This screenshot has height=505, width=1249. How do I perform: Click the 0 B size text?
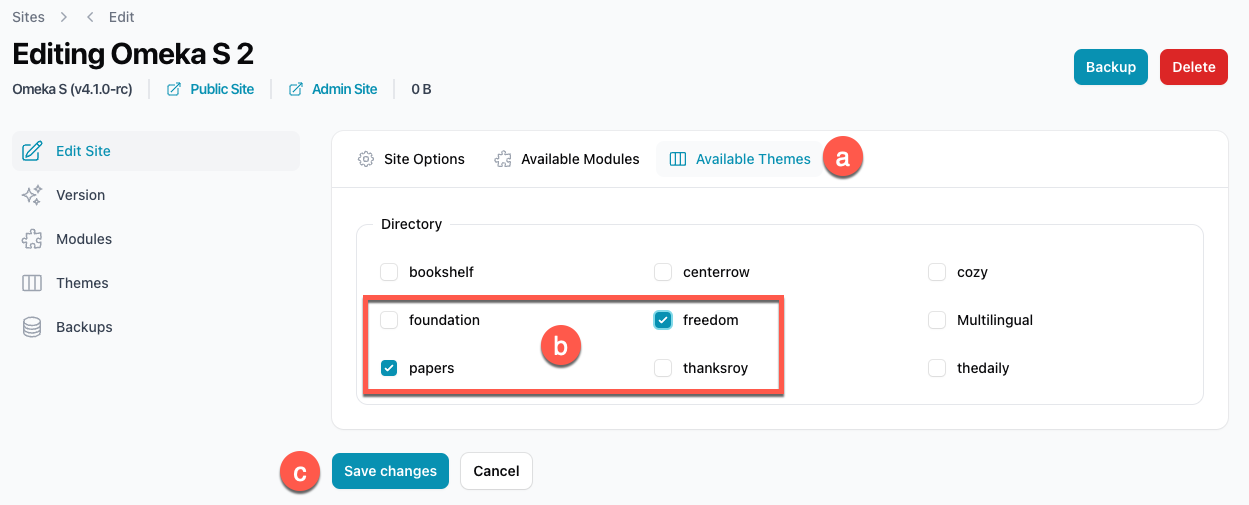point(421,89)
